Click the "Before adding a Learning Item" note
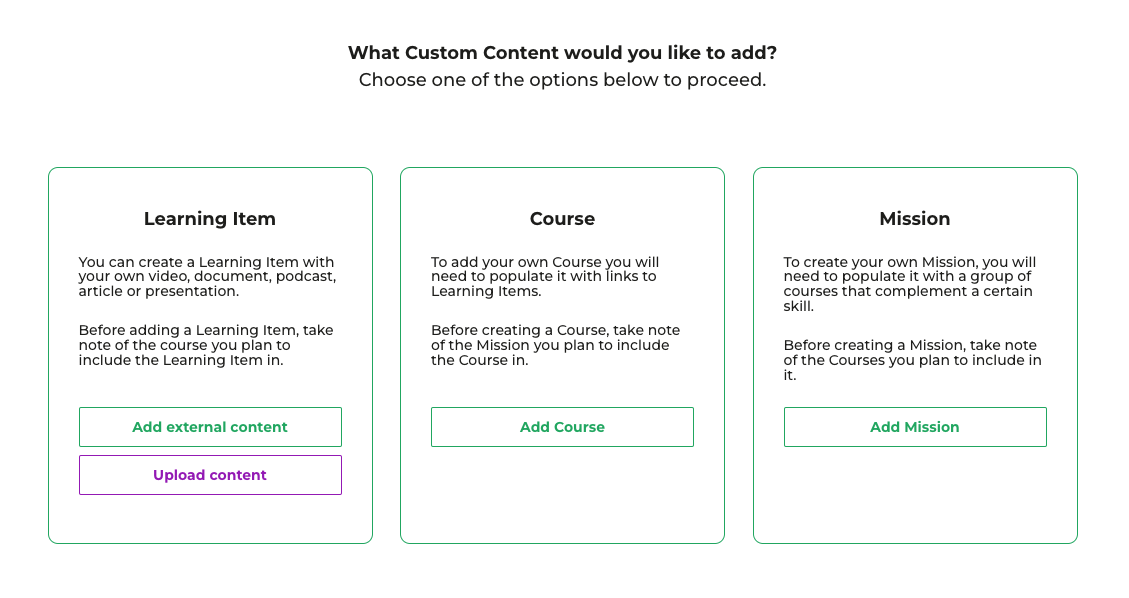Screen dimensions: 1129x598 click(206, 345)
